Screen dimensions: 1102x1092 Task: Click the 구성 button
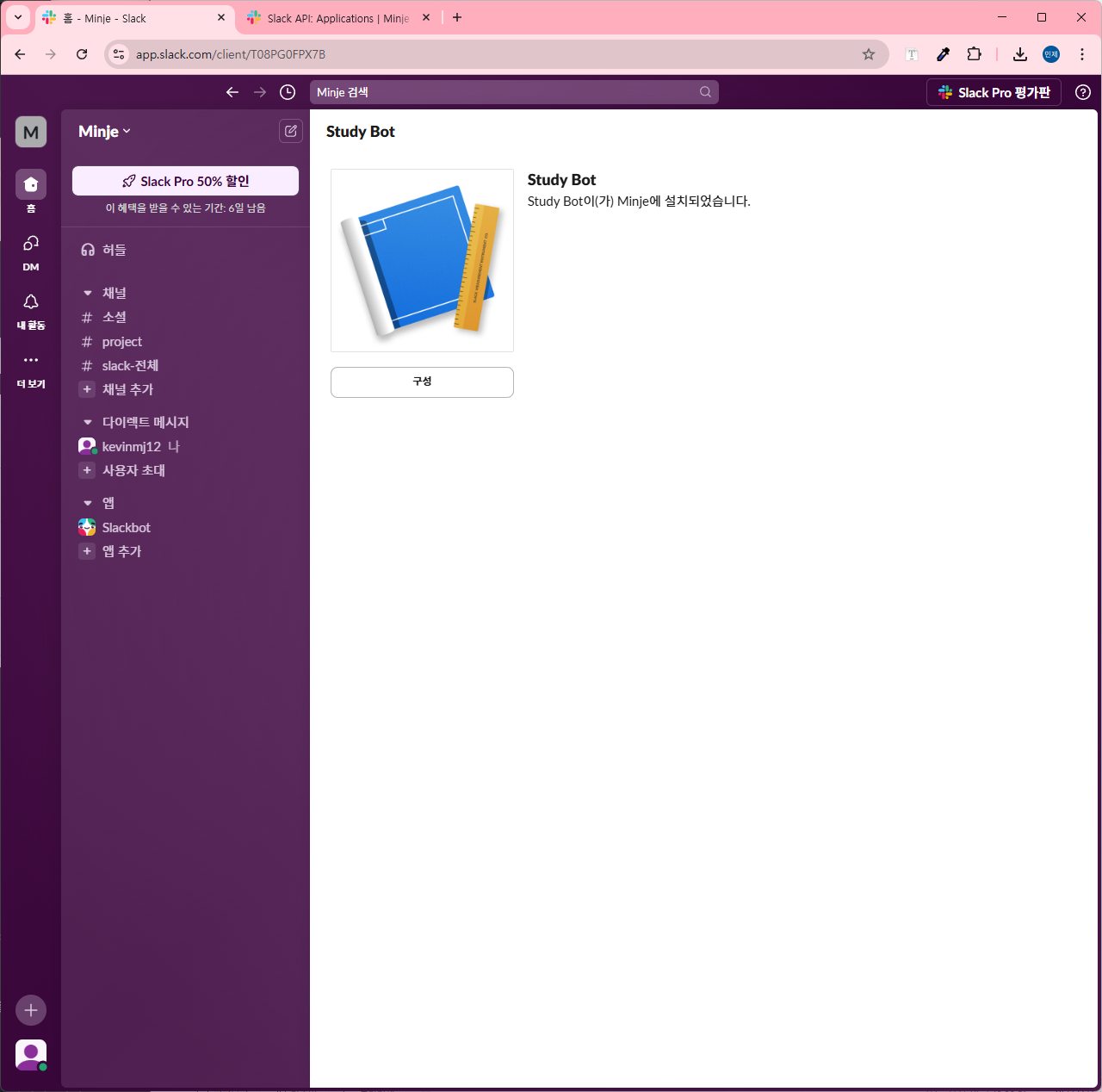(x=422, y=382)
